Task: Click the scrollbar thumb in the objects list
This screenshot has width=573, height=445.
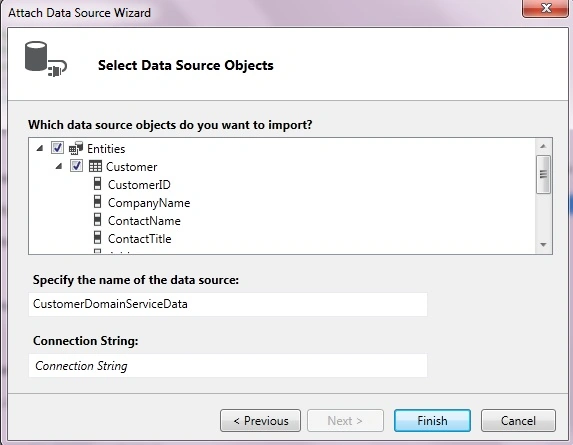Action: click(x=543, y=174)
